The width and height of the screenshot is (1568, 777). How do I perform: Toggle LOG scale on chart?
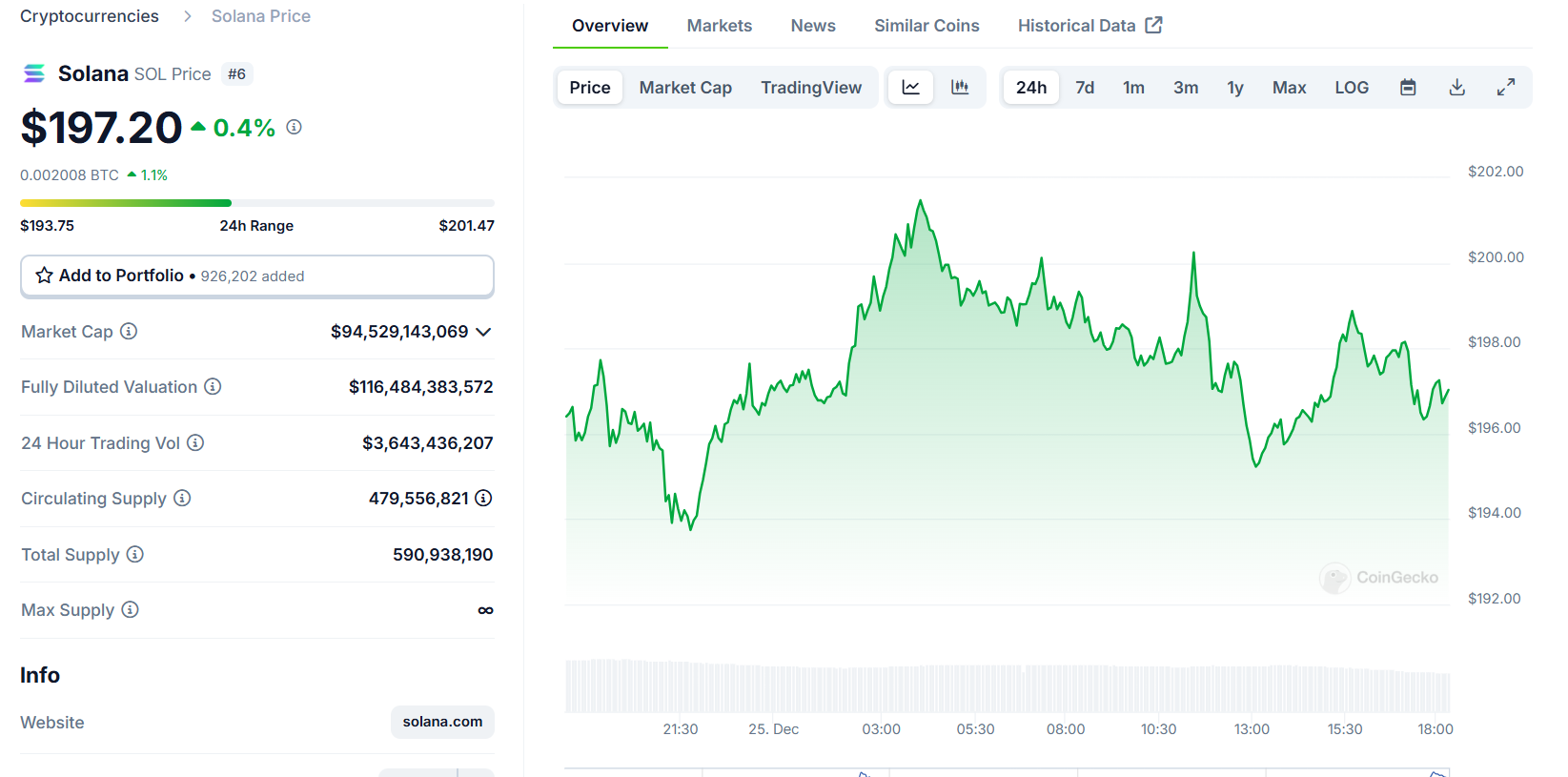click(x=1352, y=88)
